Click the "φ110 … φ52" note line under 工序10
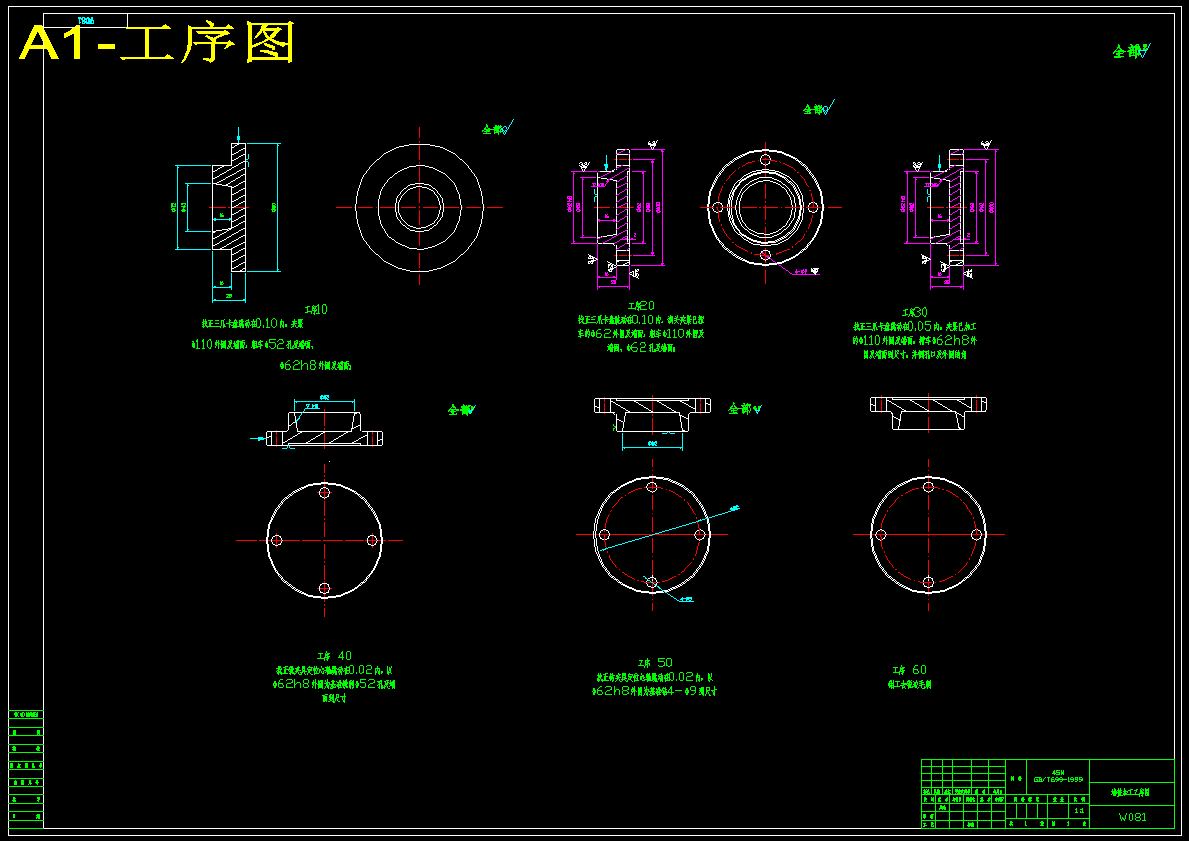Screen dimensions: 1189x841 [x=253, y=344]
